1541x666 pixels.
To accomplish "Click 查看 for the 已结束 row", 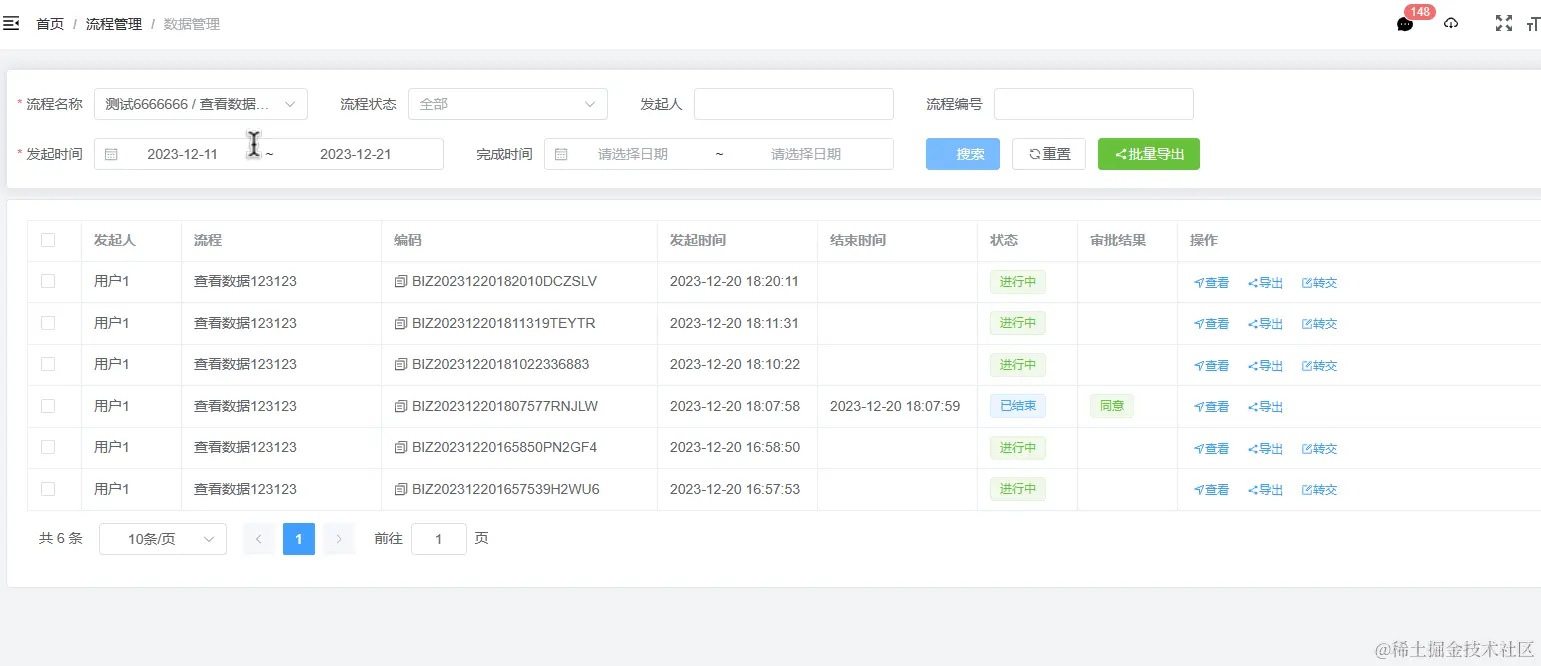I will (x=1212, y=407).
